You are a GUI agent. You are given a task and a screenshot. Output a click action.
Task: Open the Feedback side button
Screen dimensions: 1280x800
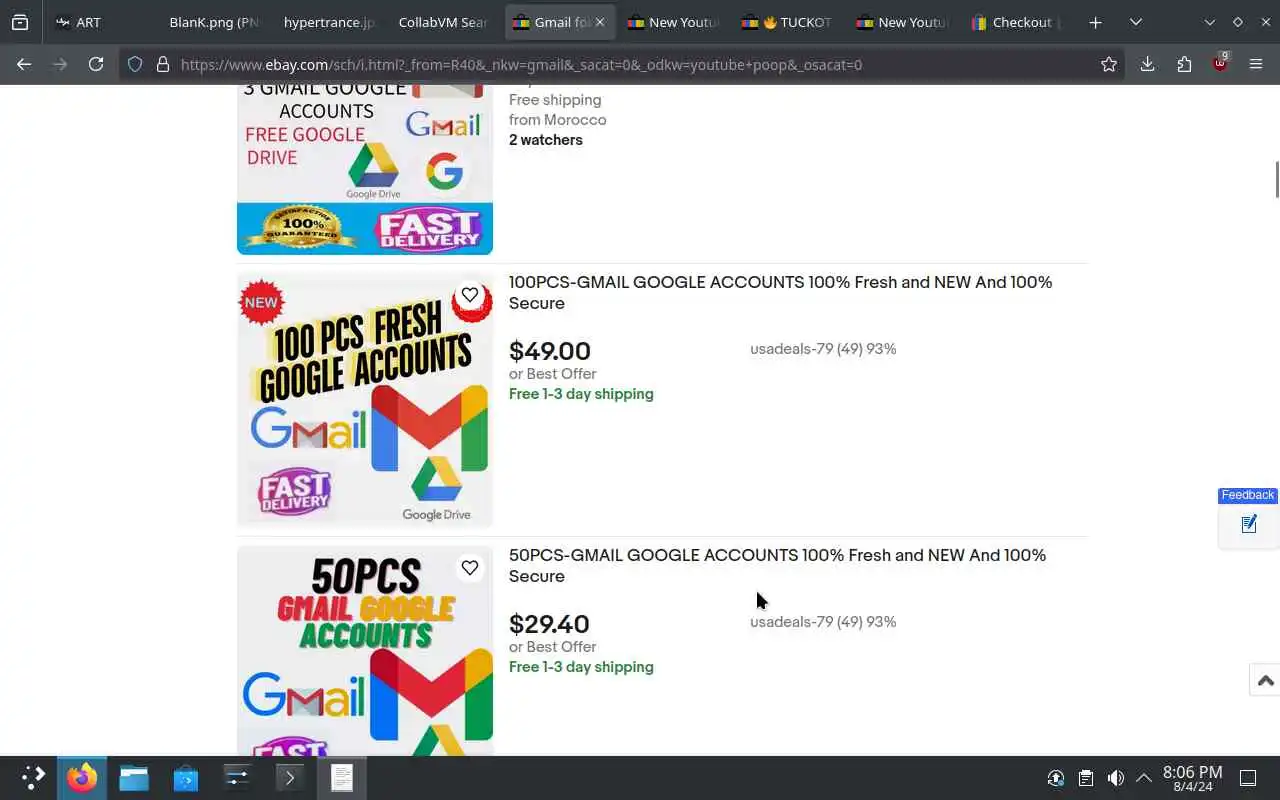tap(1247, 495)
